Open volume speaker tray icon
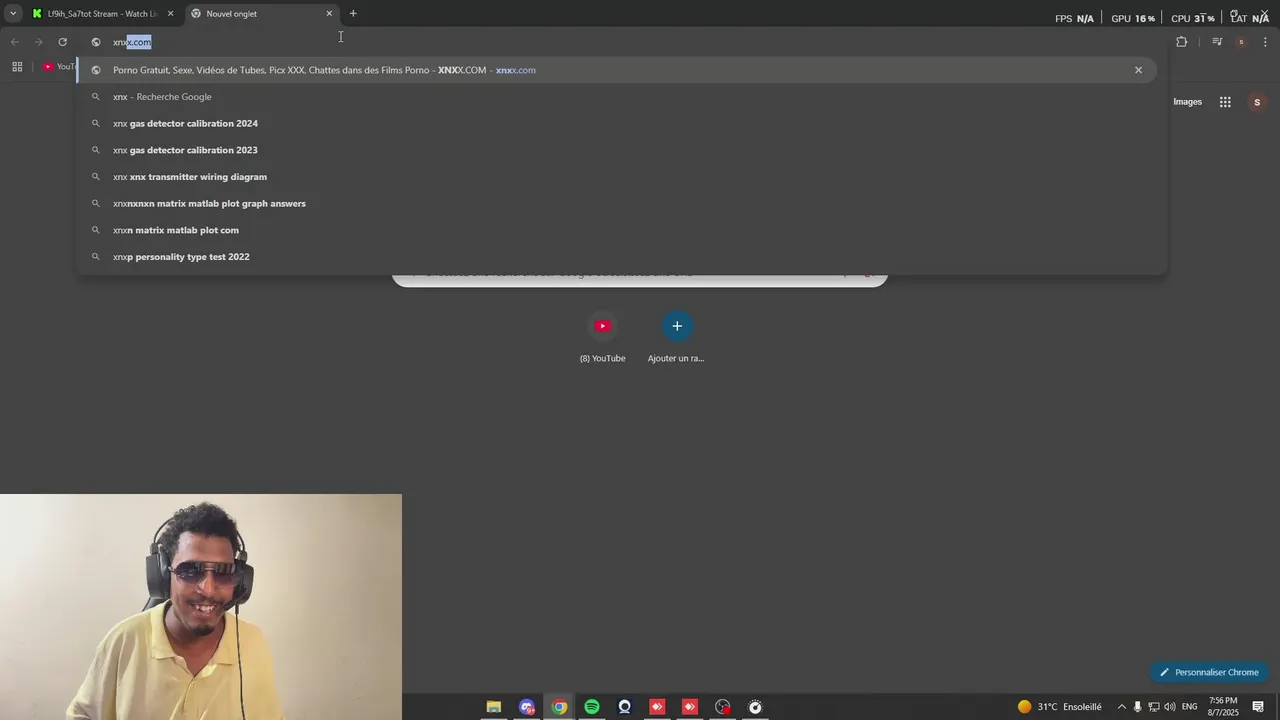The height and width of the screenshot is (720, 1280). (x=1169, y=707)
